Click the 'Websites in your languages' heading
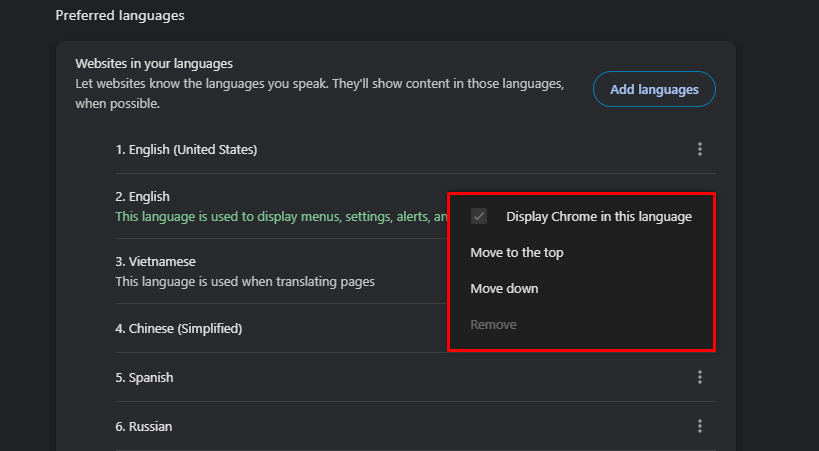Screen dimensions: 819x451 154,64
